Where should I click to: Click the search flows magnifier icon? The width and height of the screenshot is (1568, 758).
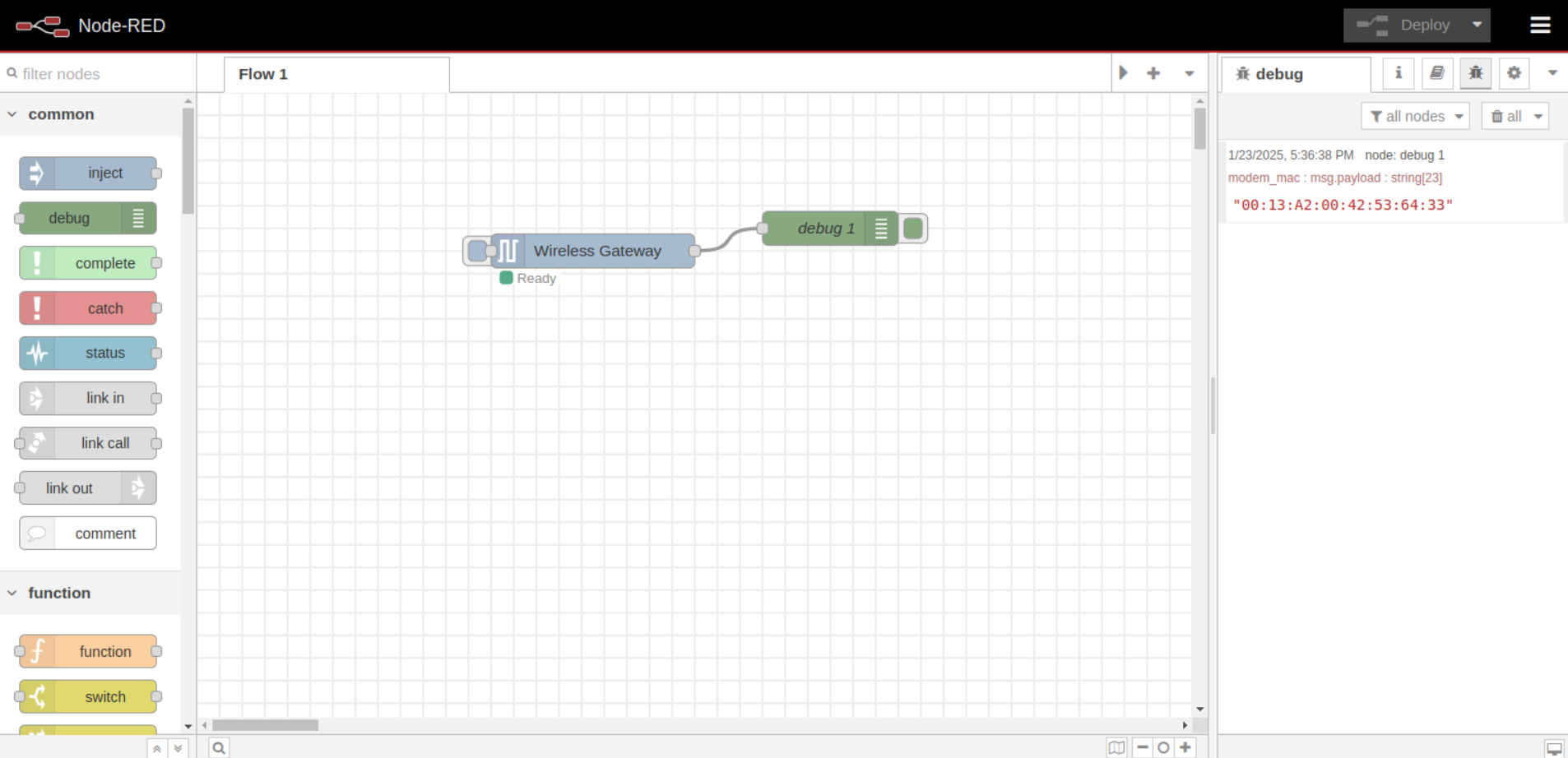[x=219, y=747]
